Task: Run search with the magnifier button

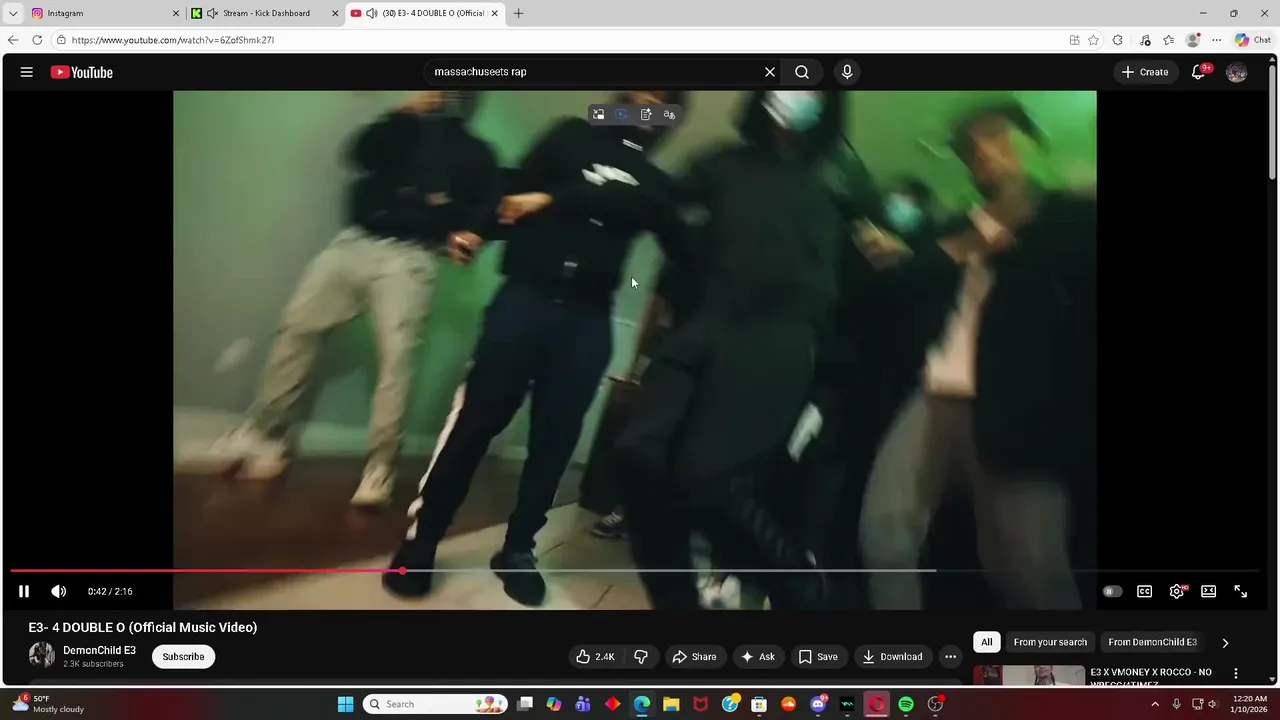Action: coord(802,72)
